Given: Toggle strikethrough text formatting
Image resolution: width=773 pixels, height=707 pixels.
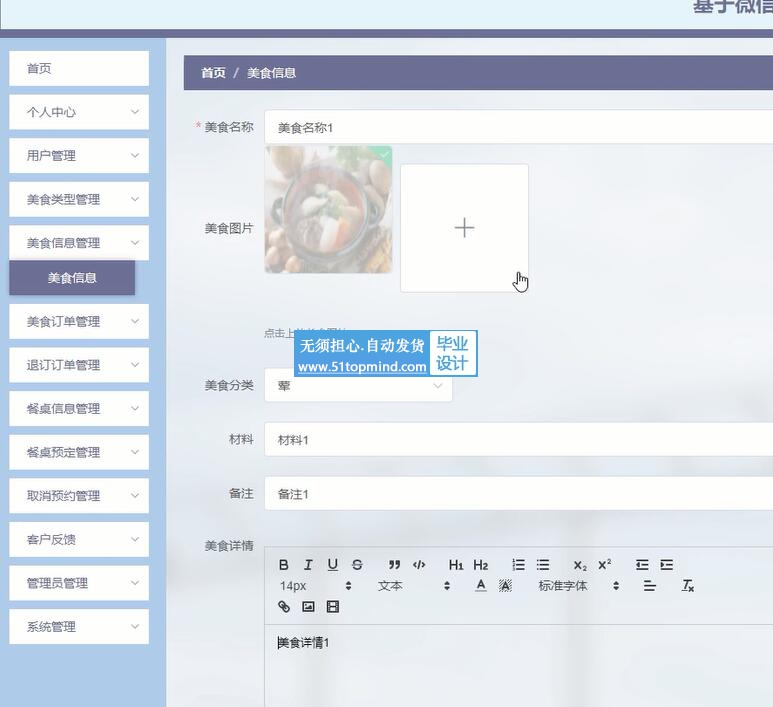Looking at the screenshot, I should (357, 565).
